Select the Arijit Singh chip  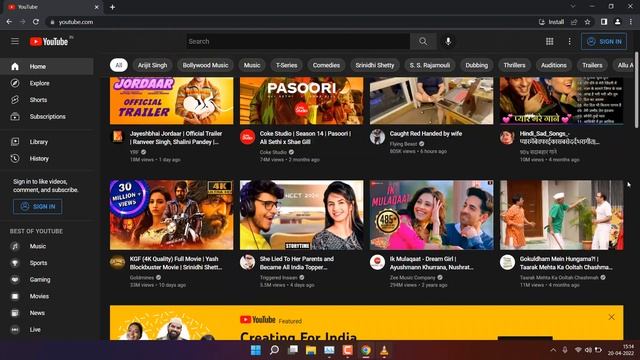click(x=152, y=65)
